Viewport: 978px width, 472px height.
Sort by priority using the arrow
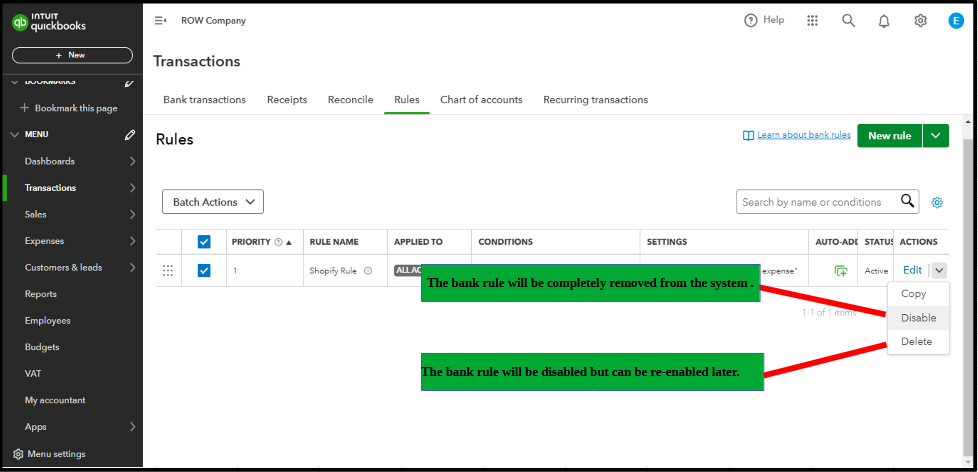[289, 242]
